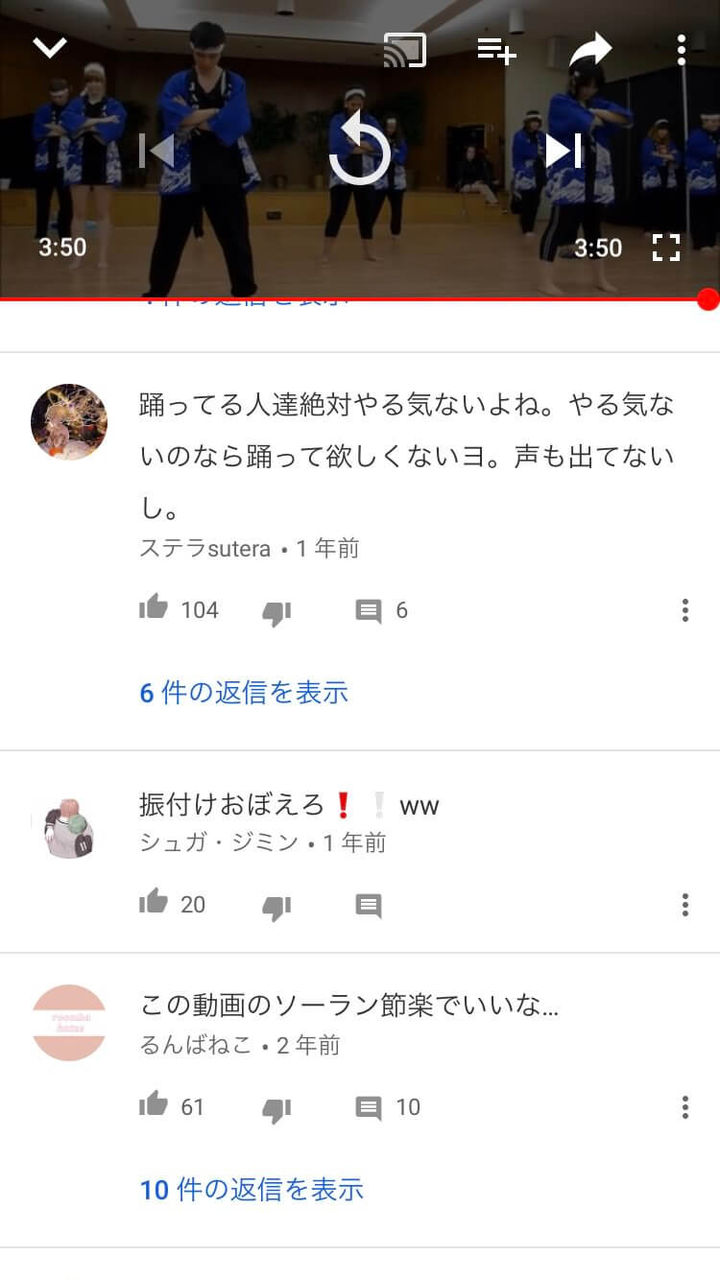Expand 6件の返信を表示 replies
Screen dimensions: 720x1280
click(244, 692)
